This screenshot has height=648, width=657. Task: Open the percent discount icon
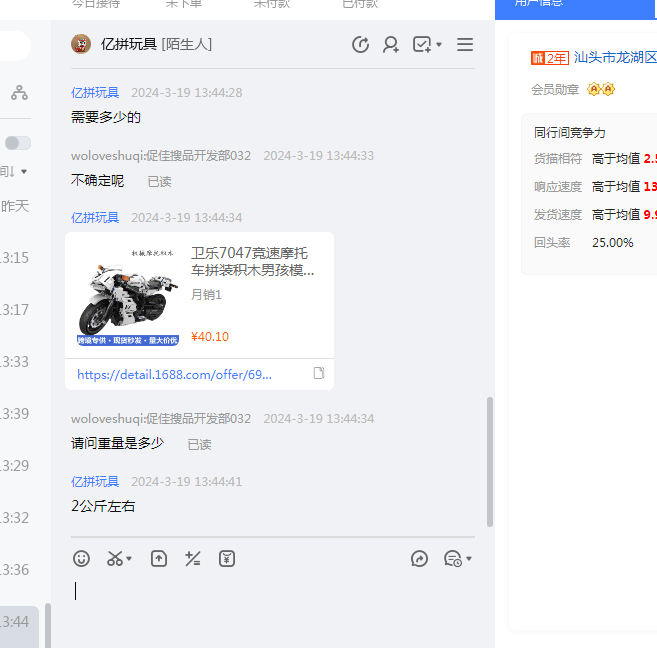[193, 558]
